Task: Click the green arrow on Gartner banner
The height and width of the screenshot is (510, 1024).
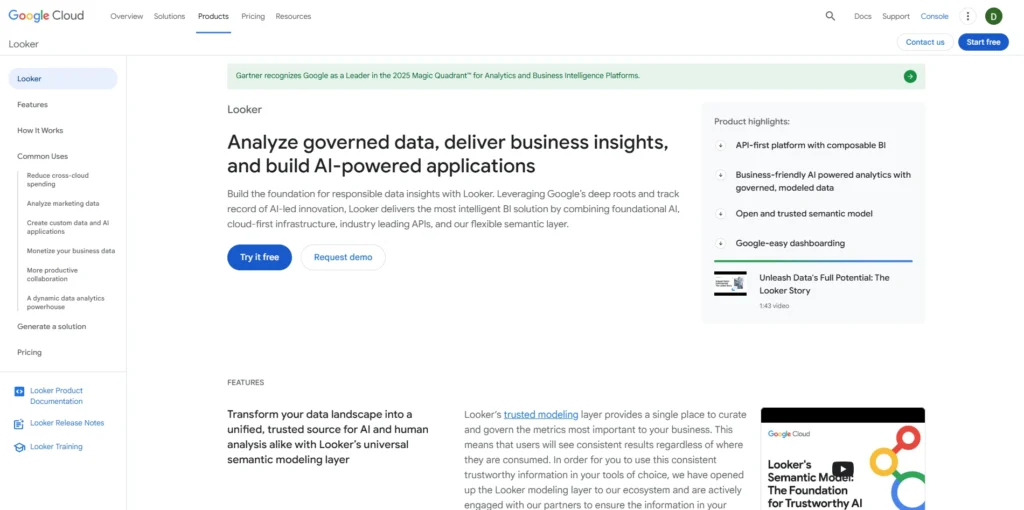Action: click(x=910, y=76)
